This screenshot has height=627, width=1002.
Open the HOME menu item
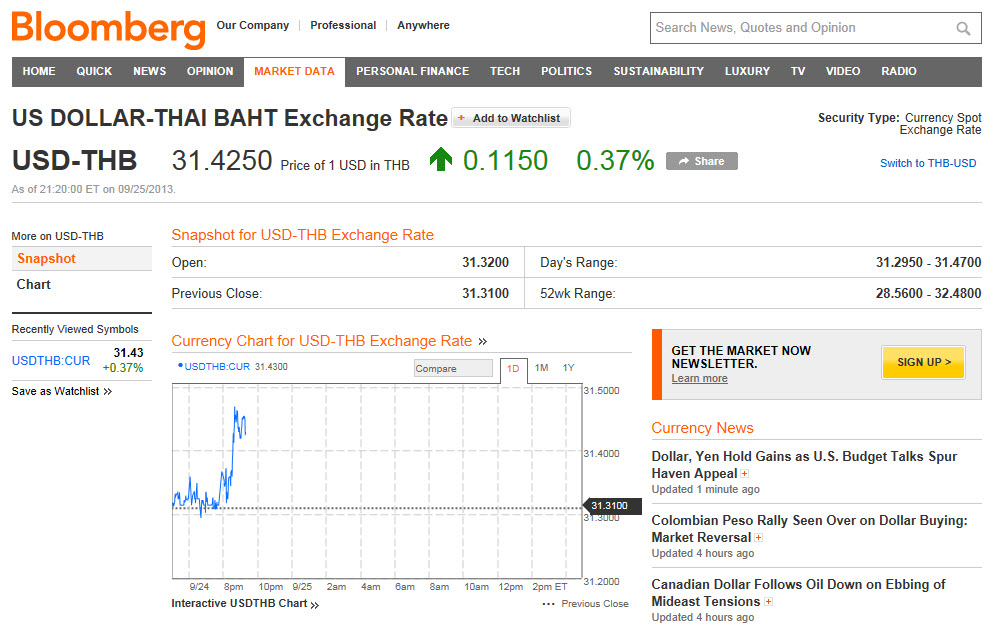coord(39,72)
